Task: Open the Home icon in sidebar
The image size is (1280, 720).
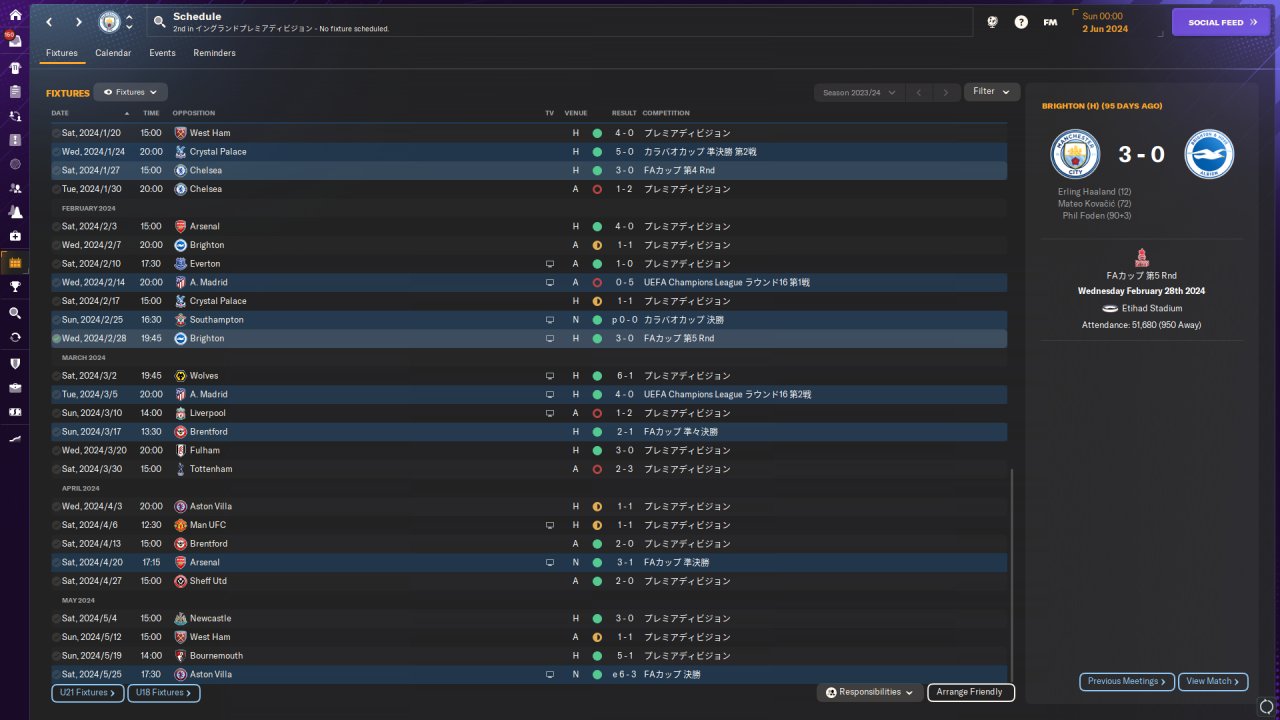Action: coord(15,15)
